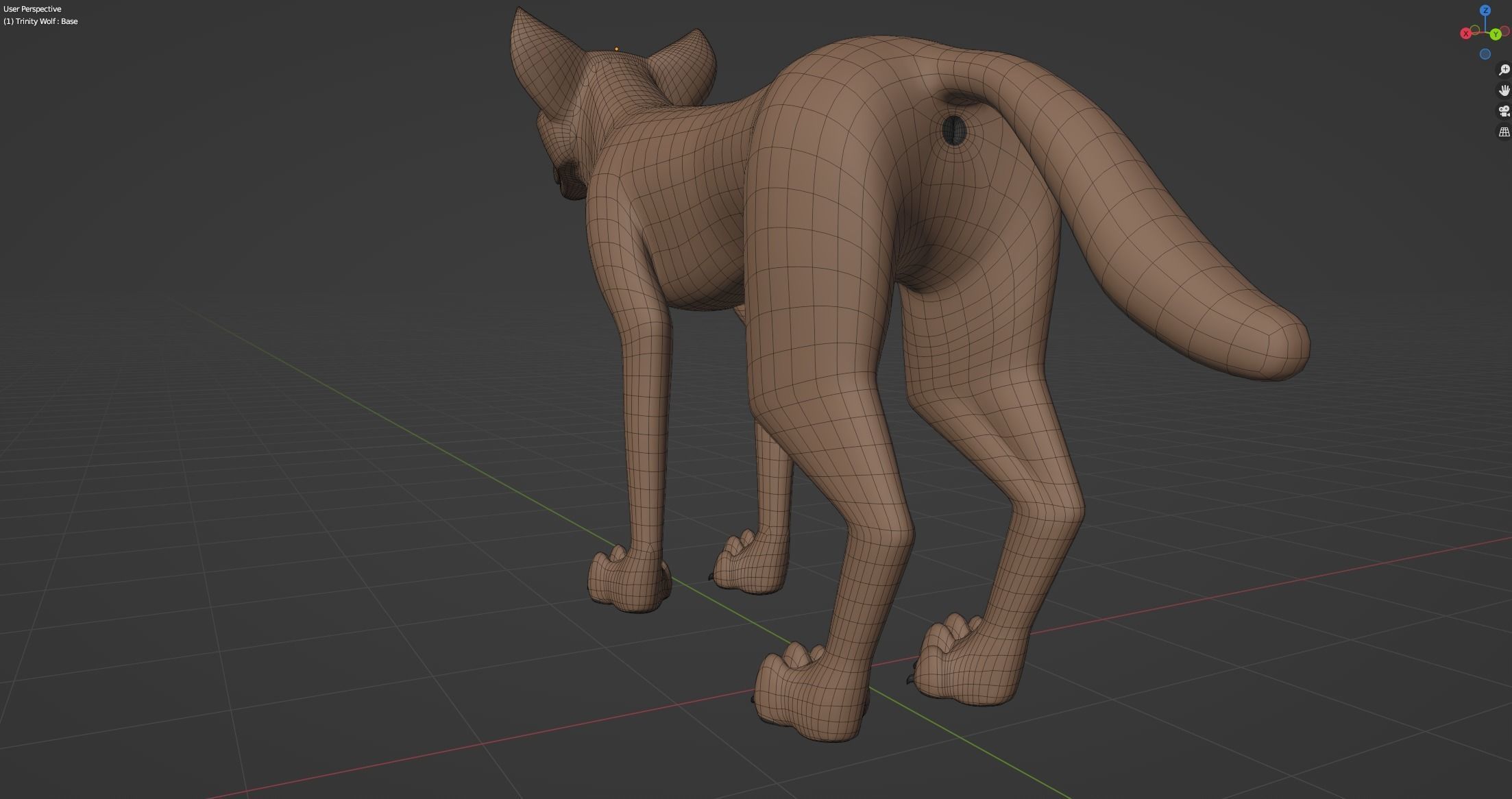
Task: Toggle perspective/orthographic grid icon
Action: [x=1504, y=132]
